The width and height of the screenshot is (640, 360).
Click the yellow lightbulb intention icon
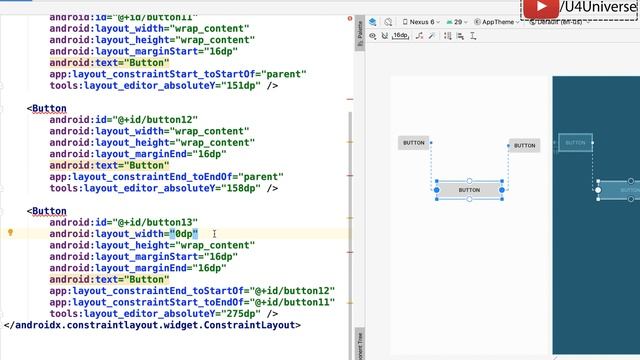(x=11, y=233)
